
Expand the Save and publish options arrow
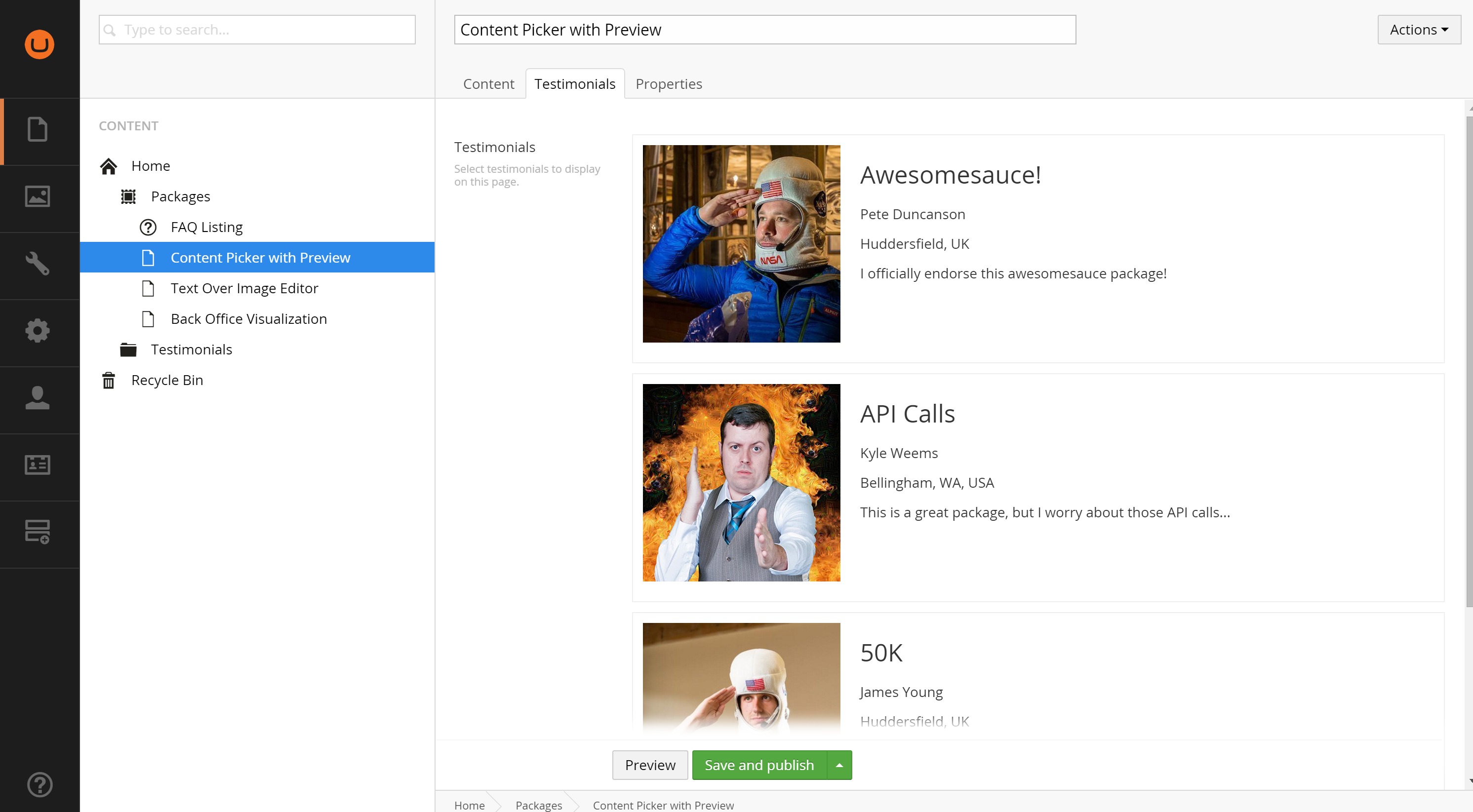click(x=839, y=765)
